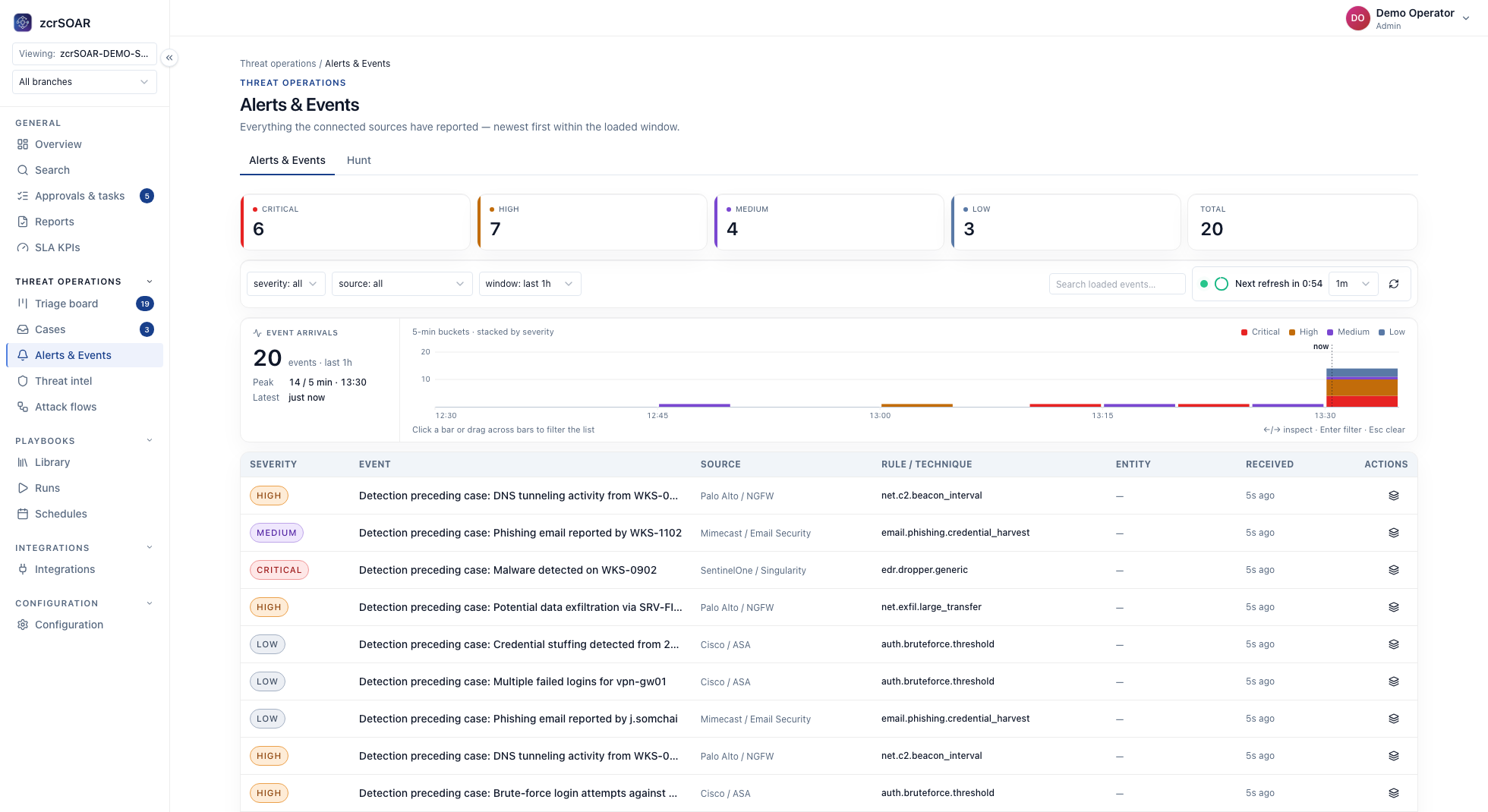Open the severity: all dropdown
Image resolution: width=1488 pixels, height=812 pixels.
[286, 284]
